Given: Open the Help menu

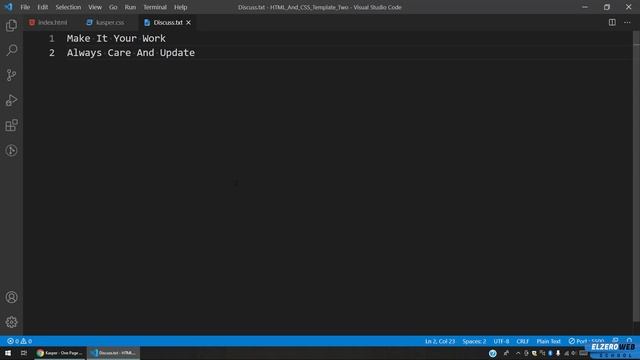Looking at the screenshot, I should click(180, 7).
